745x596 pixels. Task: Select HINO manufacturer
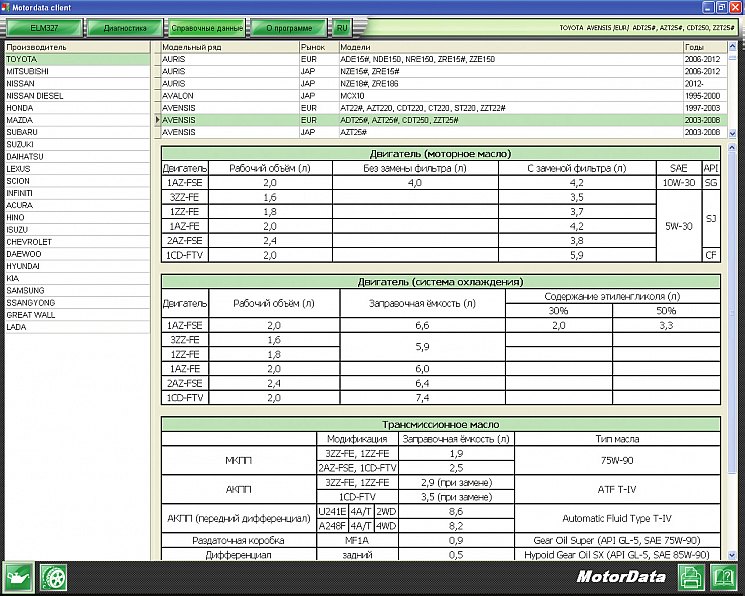point(77,218)
